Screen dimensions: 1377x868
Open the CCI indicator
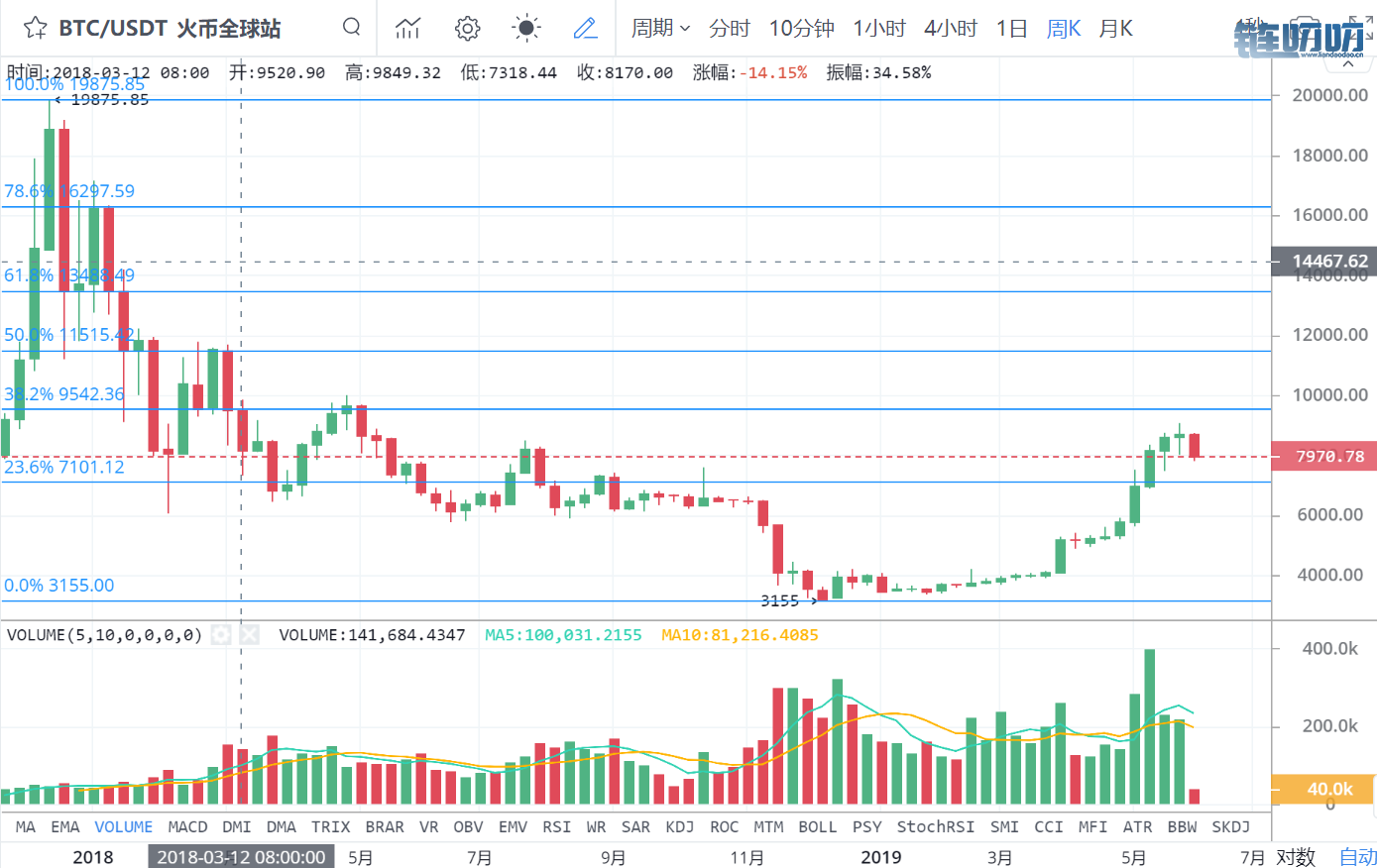[x=1049, y=826]
